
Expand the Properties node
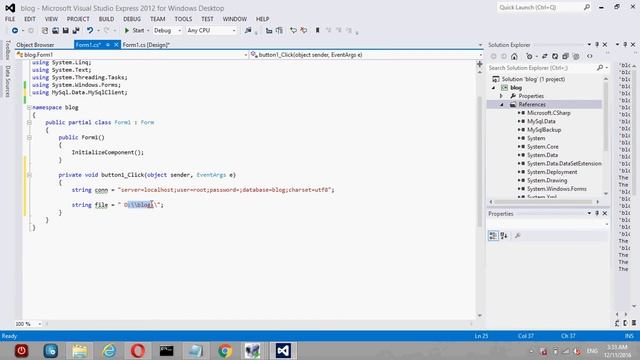coord(501,96)
